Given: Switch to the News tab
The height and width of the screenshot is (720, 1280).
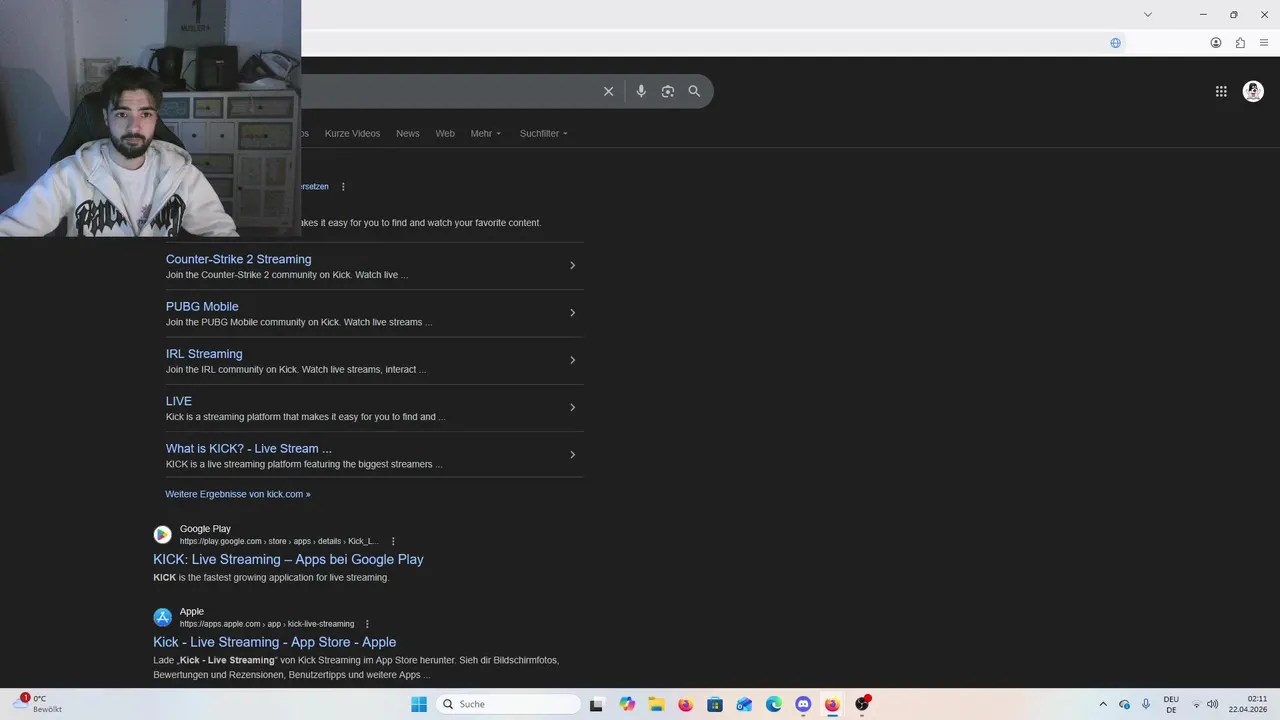Looking at the screenshot, I should 408,133.
